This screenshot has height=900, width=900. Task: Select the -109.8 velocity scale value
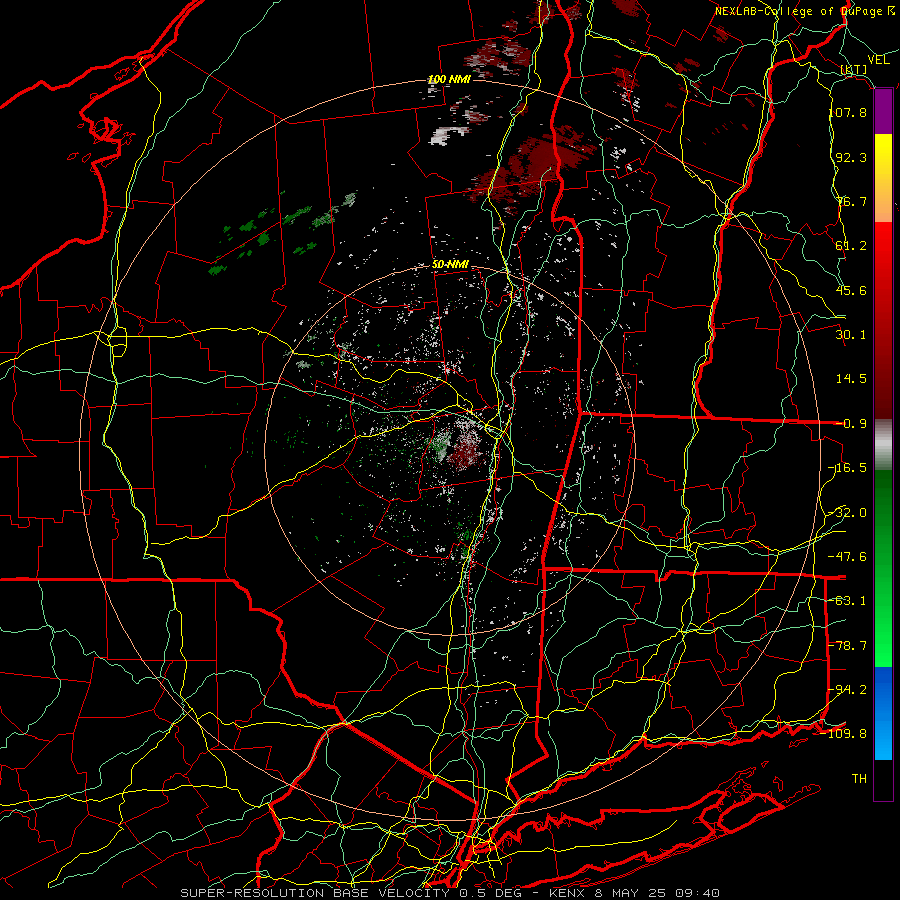tap(844, 734)
